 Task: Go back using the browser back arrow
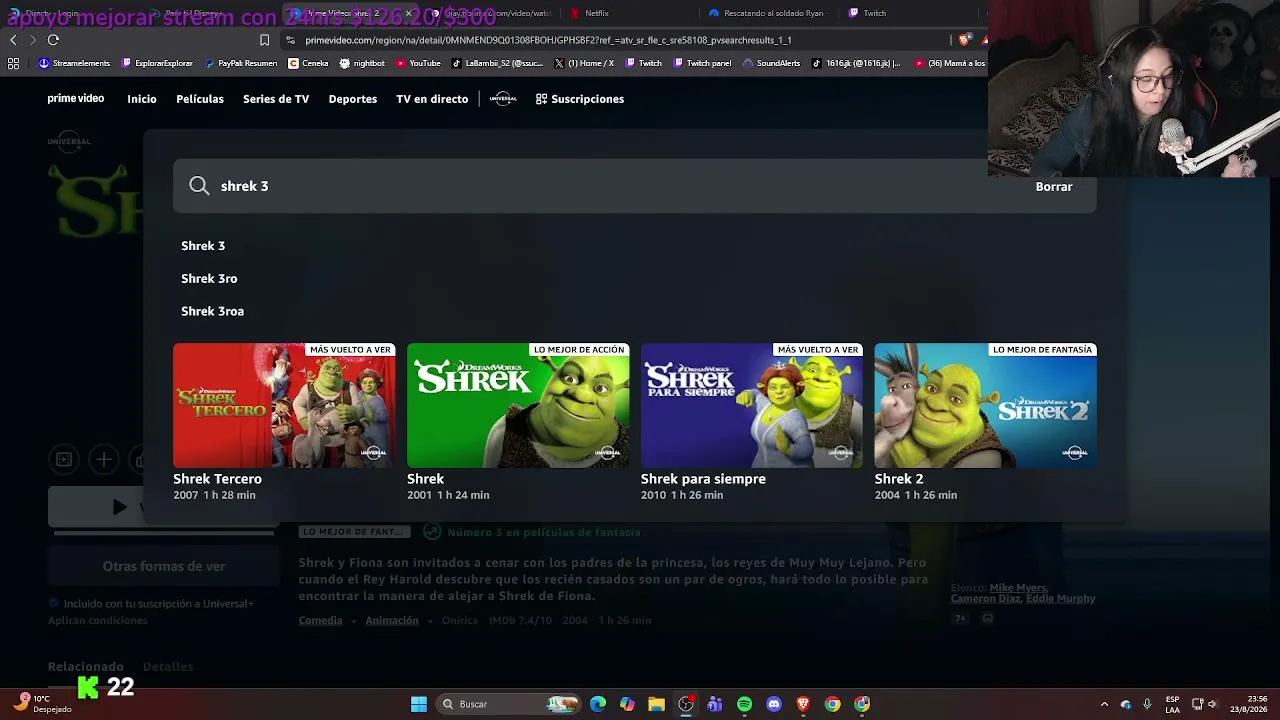coord(13,40)
